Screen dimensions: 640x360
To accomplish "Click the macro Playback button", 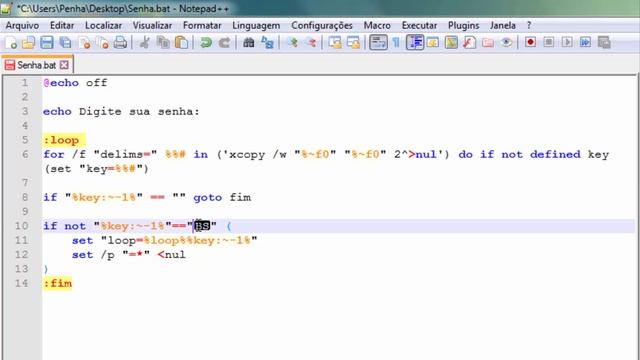I will pyautogui.click(x=567, y=42).
